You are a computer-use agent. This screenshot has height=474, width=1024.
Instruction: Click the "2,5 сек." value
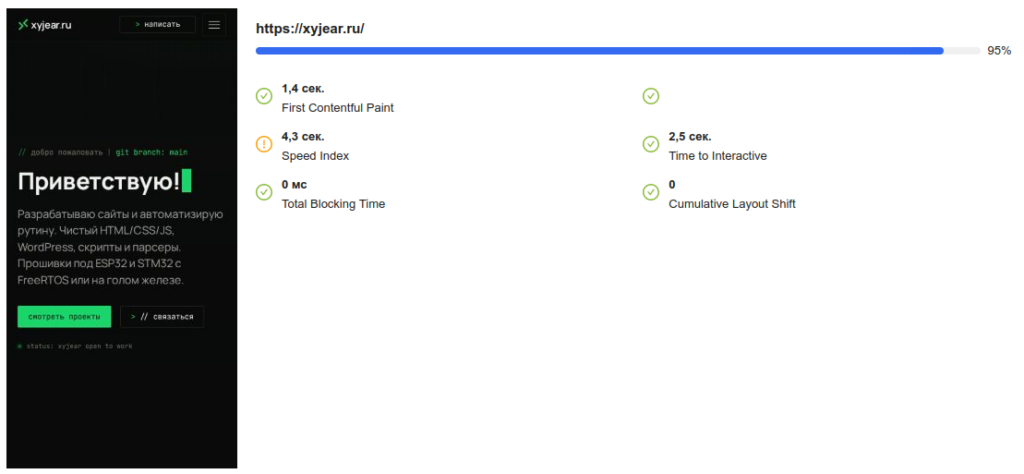(690, 136)
